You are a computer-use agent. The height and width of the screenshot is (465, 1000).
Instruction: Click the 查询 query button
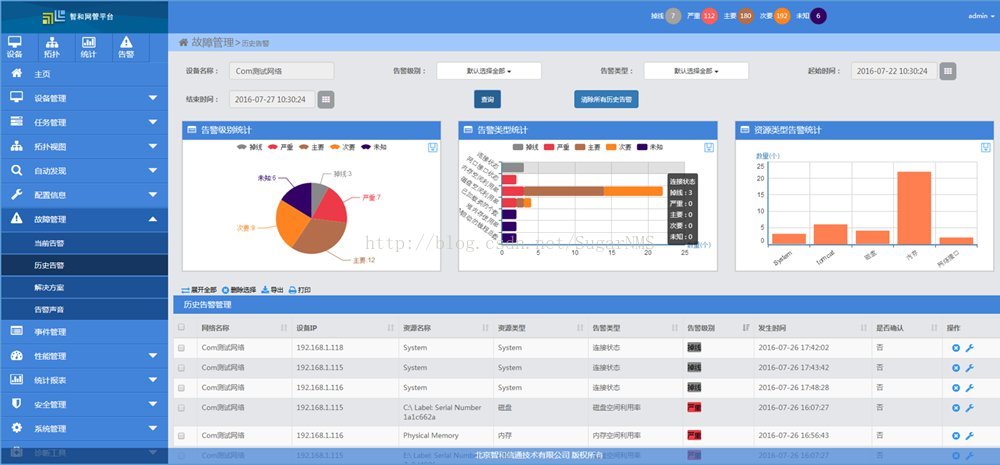tap(487, 100)
